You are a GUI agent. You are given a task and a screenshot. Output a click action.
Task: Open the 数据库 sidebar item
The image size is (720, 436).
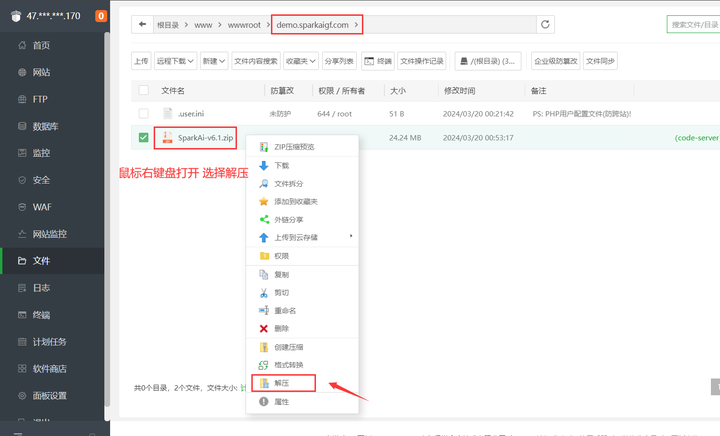coord(45,126)
